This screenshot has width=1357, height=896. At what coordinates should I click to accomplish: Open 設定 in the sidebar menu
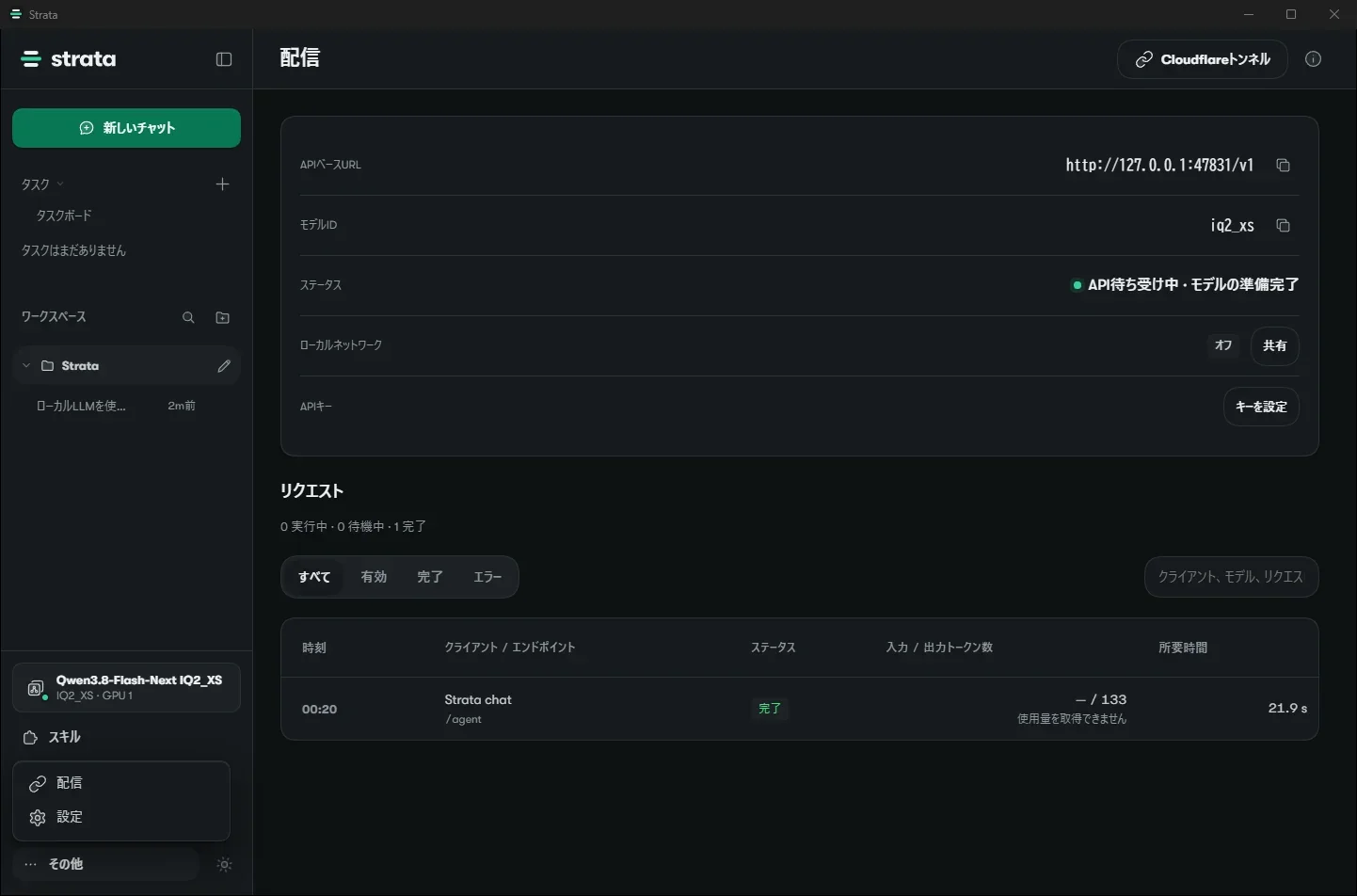point(121,817)
